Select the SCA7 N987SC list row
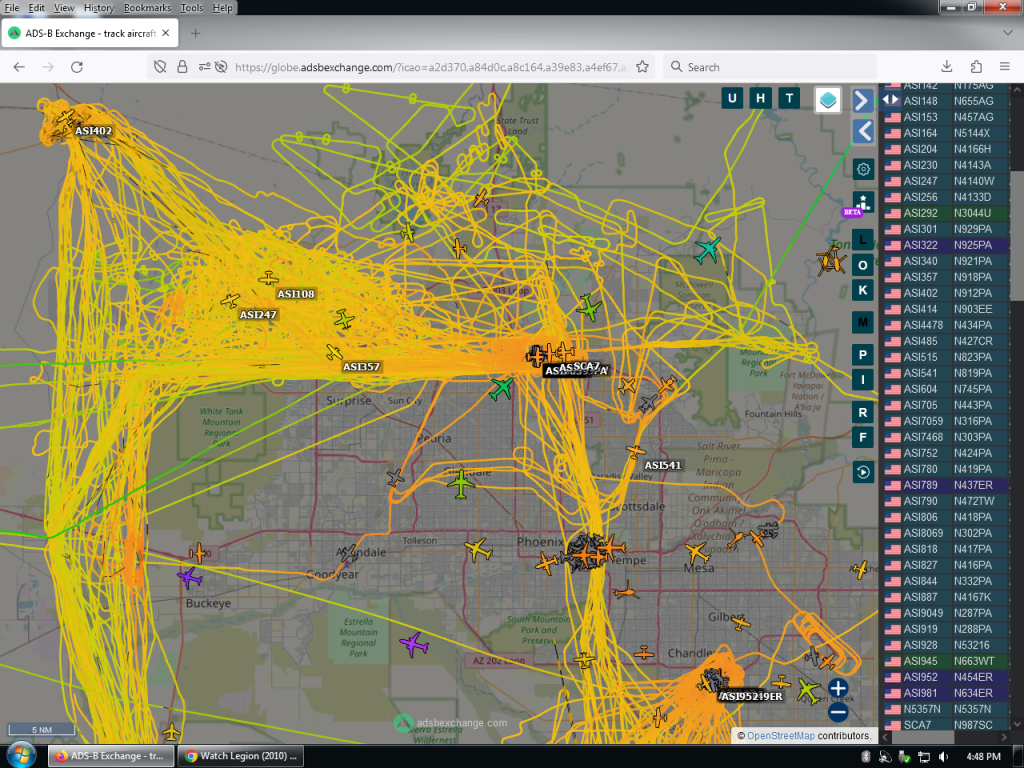 click(x=946, y=725)
